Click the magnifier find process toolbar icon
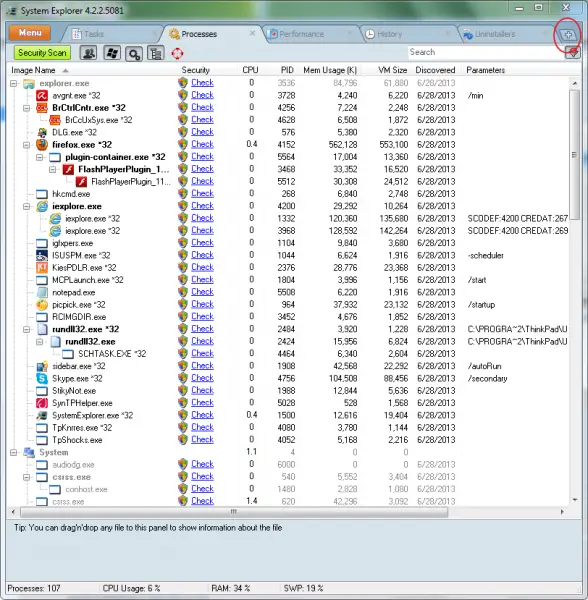 click(134, 54)
